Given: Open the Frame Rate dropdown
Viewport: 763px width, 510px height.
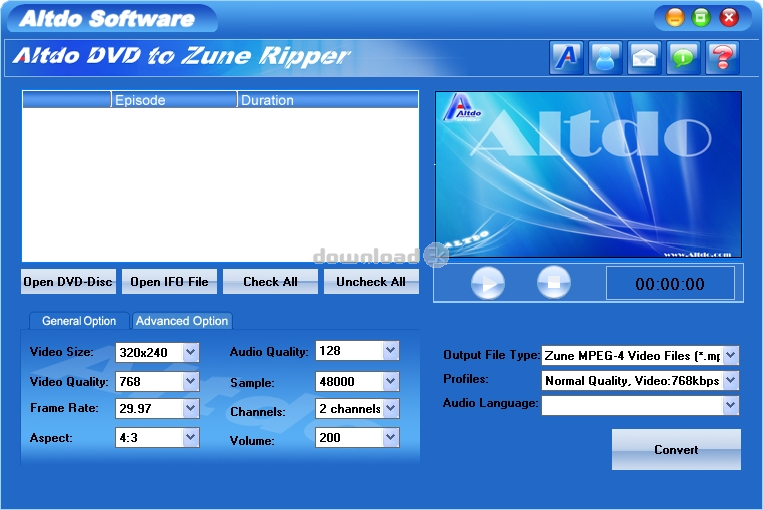Looking at the screenshot, I should [x=190, y=408].
